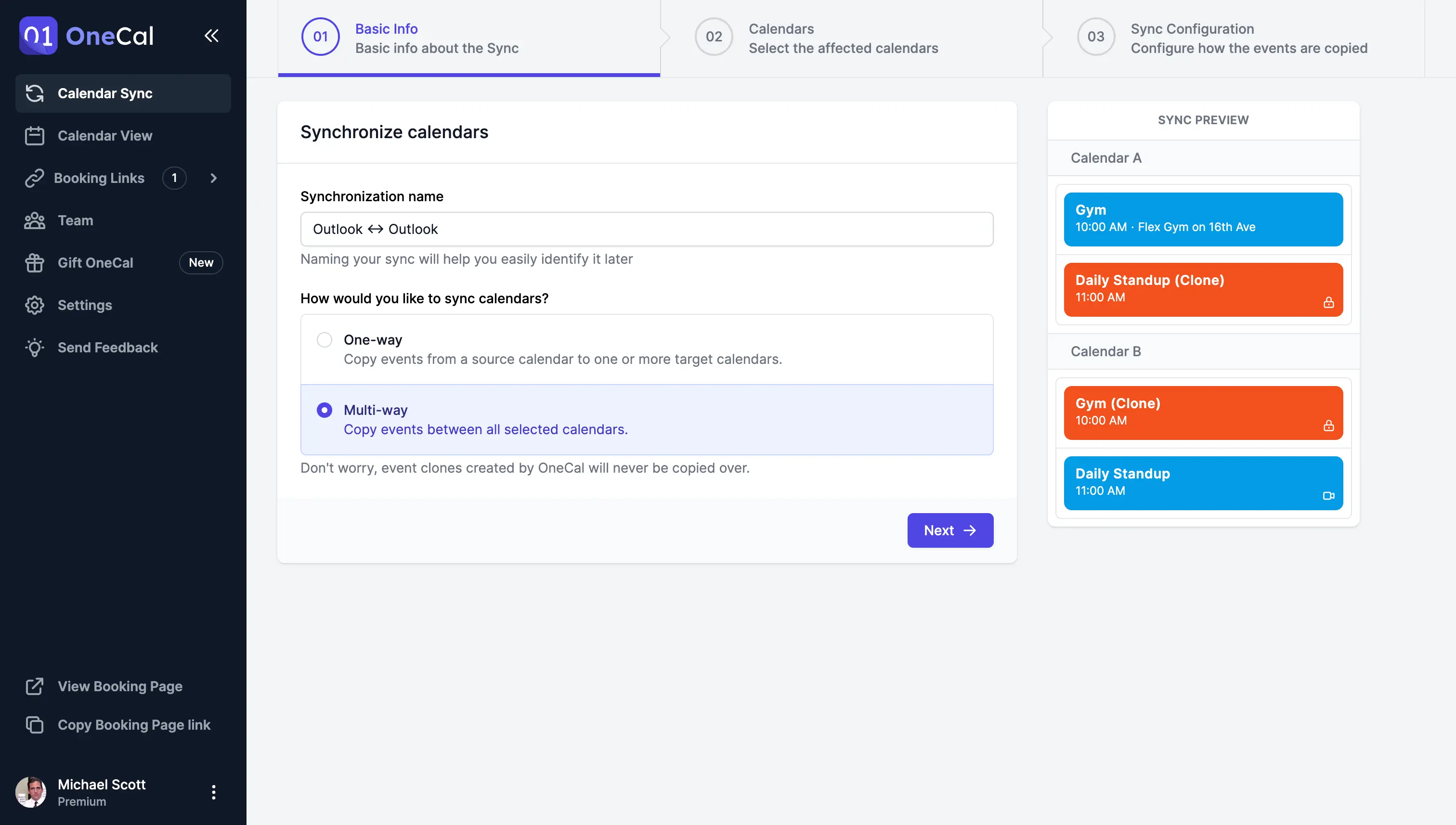Click the Send Feedback sidebar icon
1456x825 pixels.
[x=34, y=347]
